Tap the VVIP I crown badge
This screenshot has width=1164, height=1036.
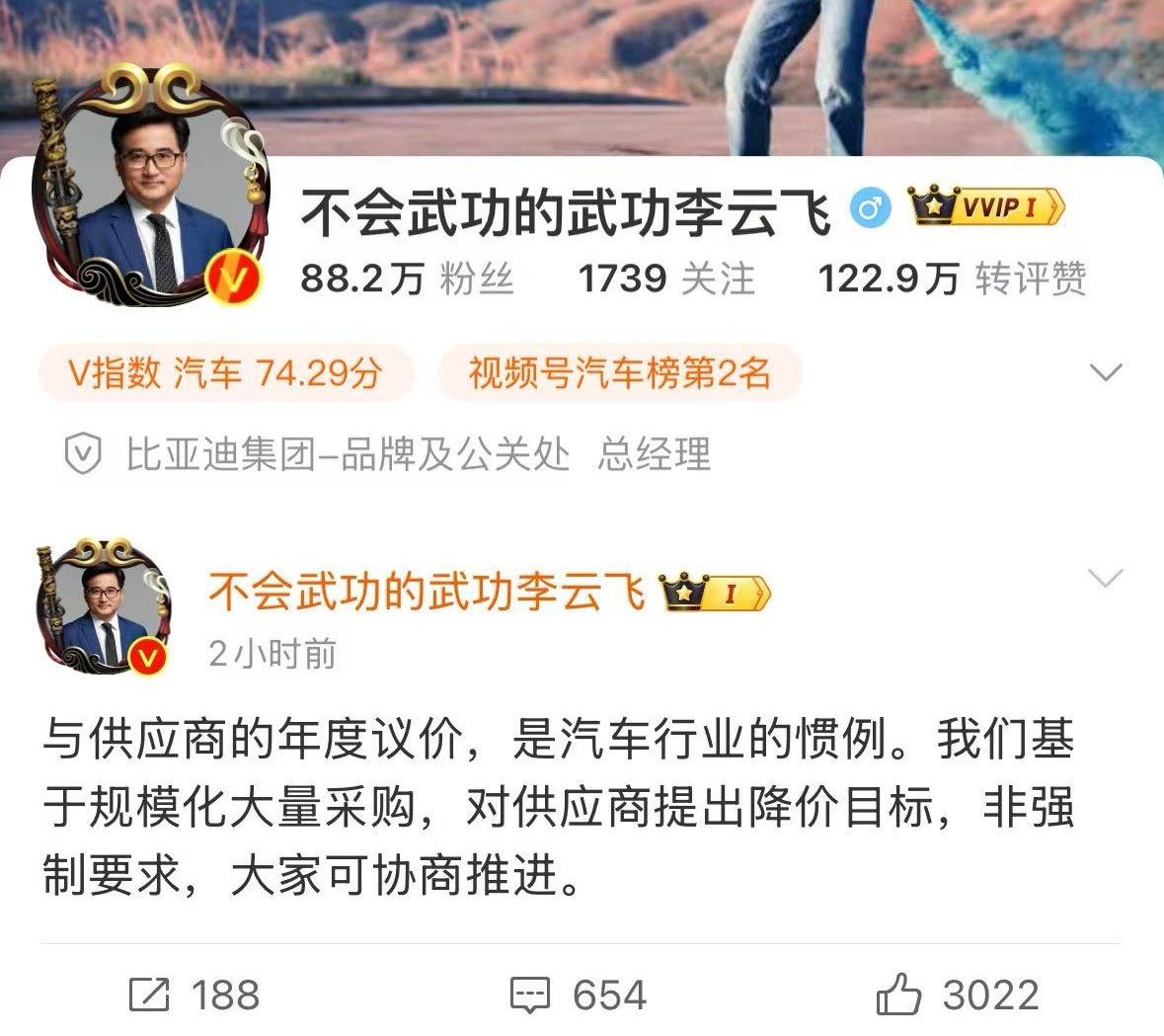pos(986,205)
